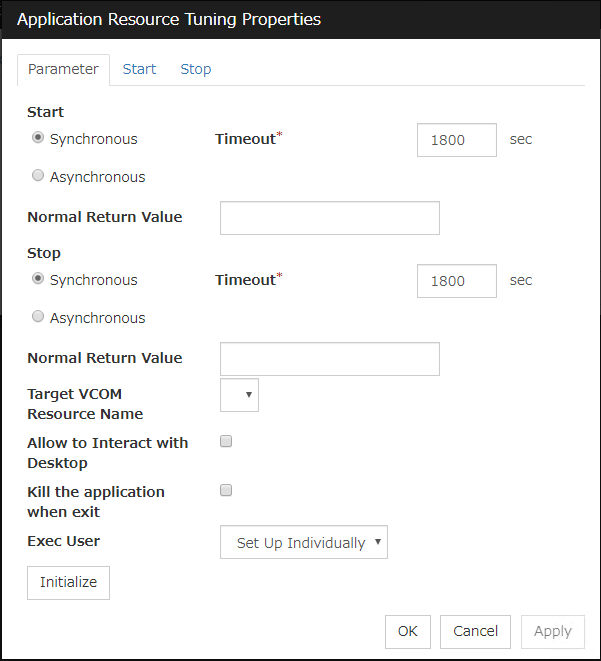Select Synchronous under Start section
The height and width of the screenshot is (661, 601).
coord(39,139)
